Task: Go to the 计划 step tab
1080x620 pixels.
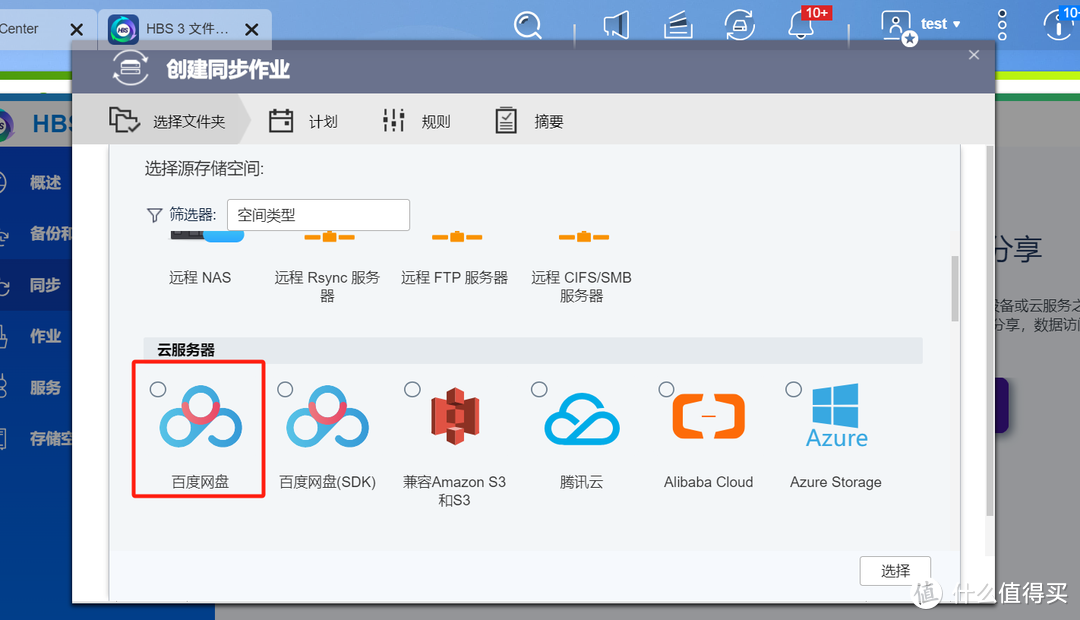Action: 304,122
